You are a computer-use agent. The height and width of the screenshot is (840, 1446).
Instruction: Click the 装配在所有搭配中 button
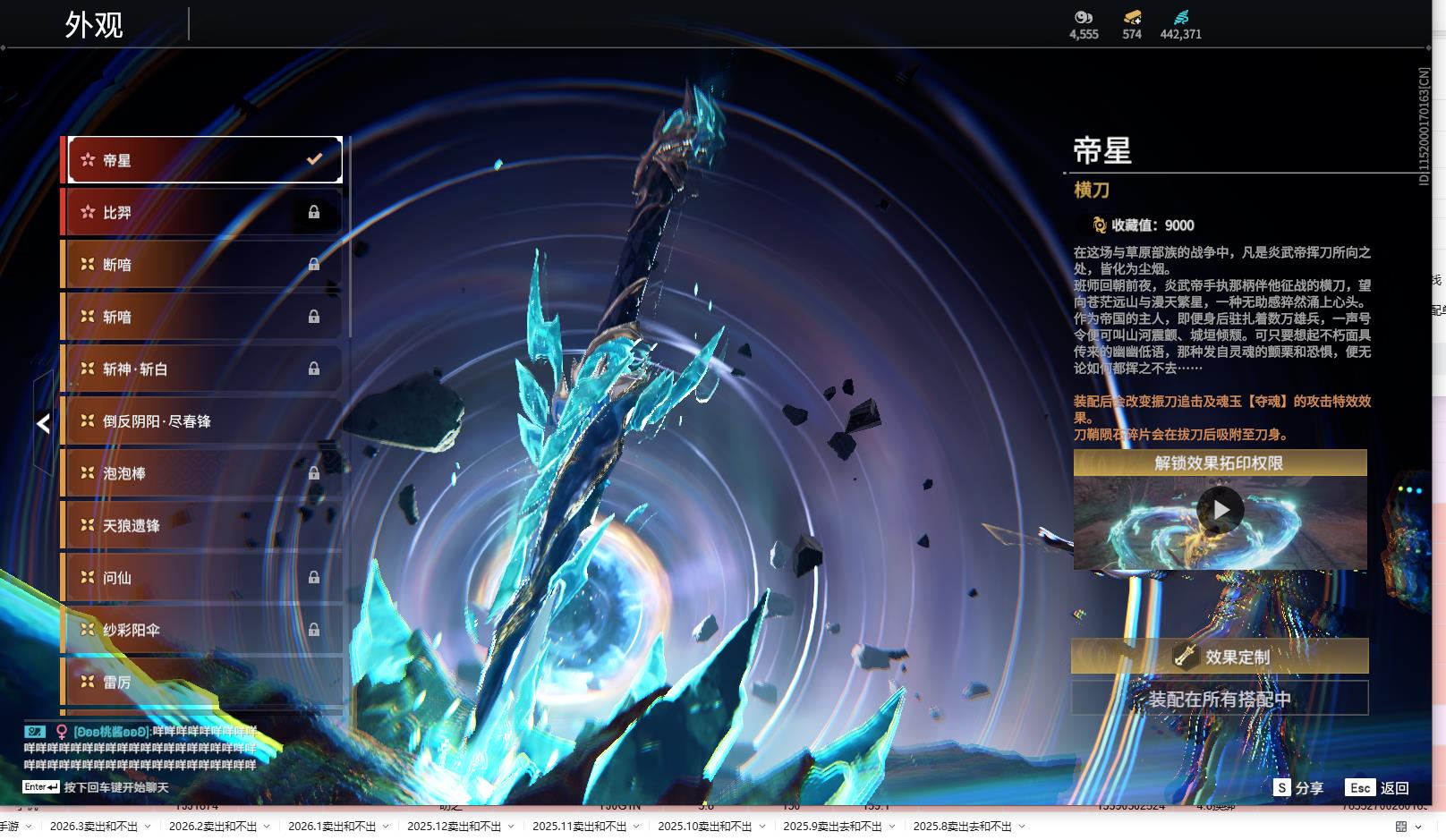(1220, 699)
